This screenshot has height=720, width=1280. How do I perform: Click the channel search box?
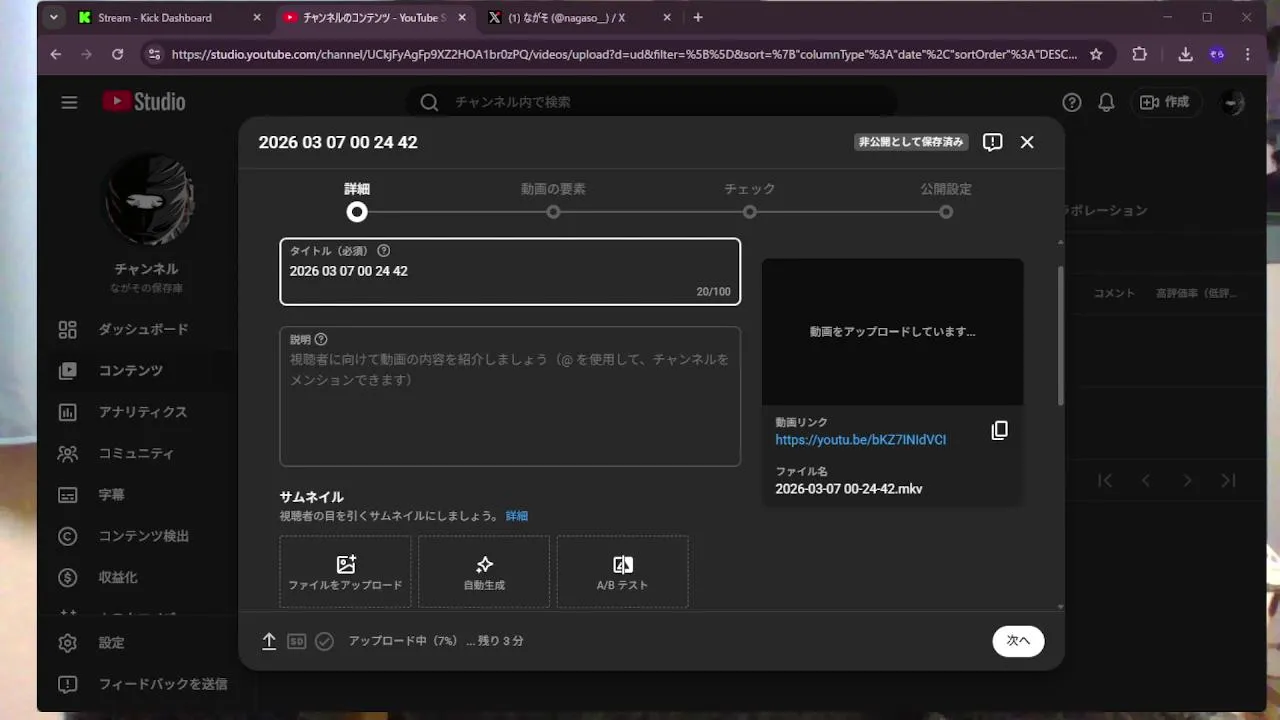(650, 102)
